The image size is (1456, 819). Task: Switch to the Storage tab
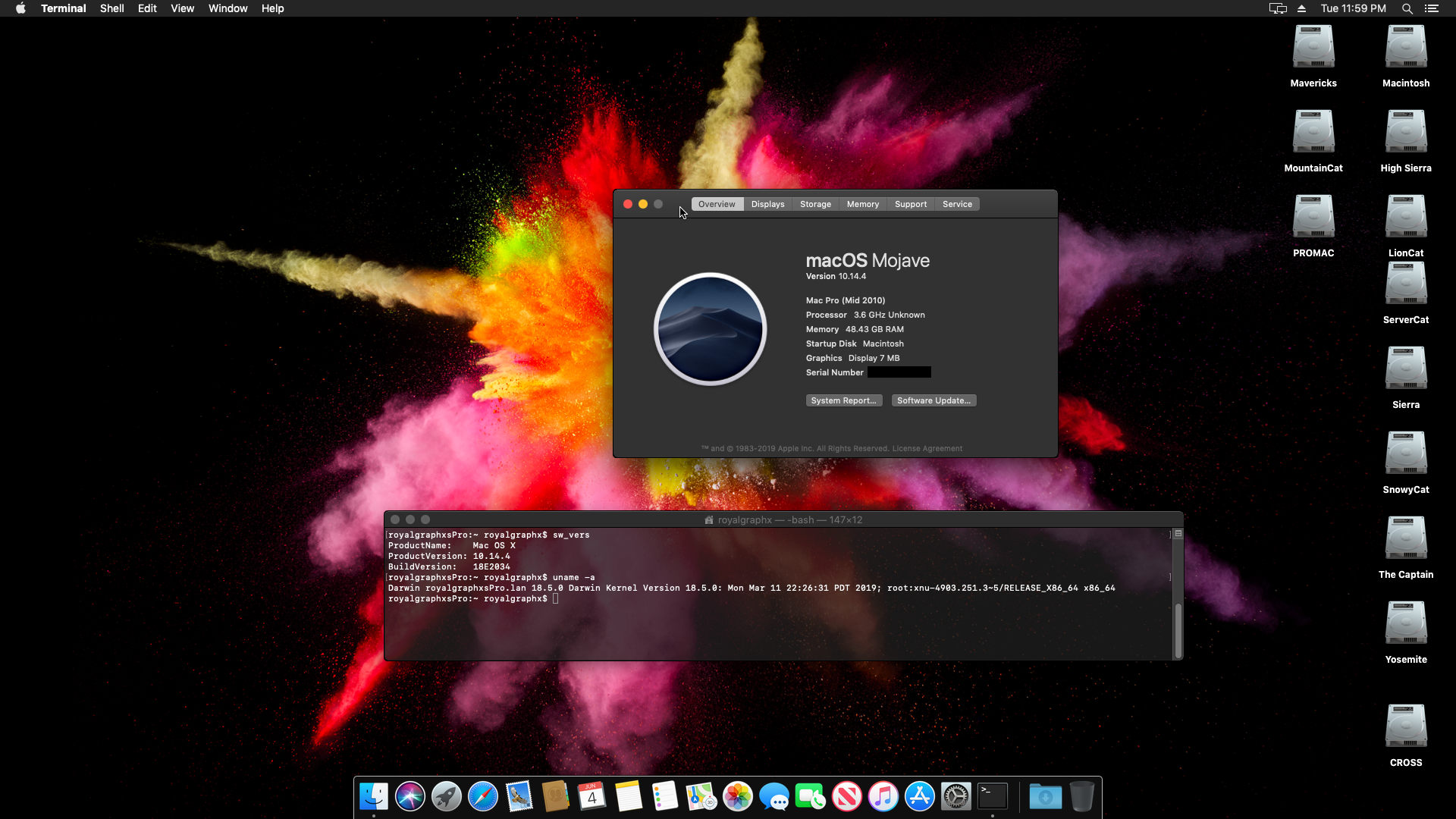pyautogui.click(x=815, y=204)
